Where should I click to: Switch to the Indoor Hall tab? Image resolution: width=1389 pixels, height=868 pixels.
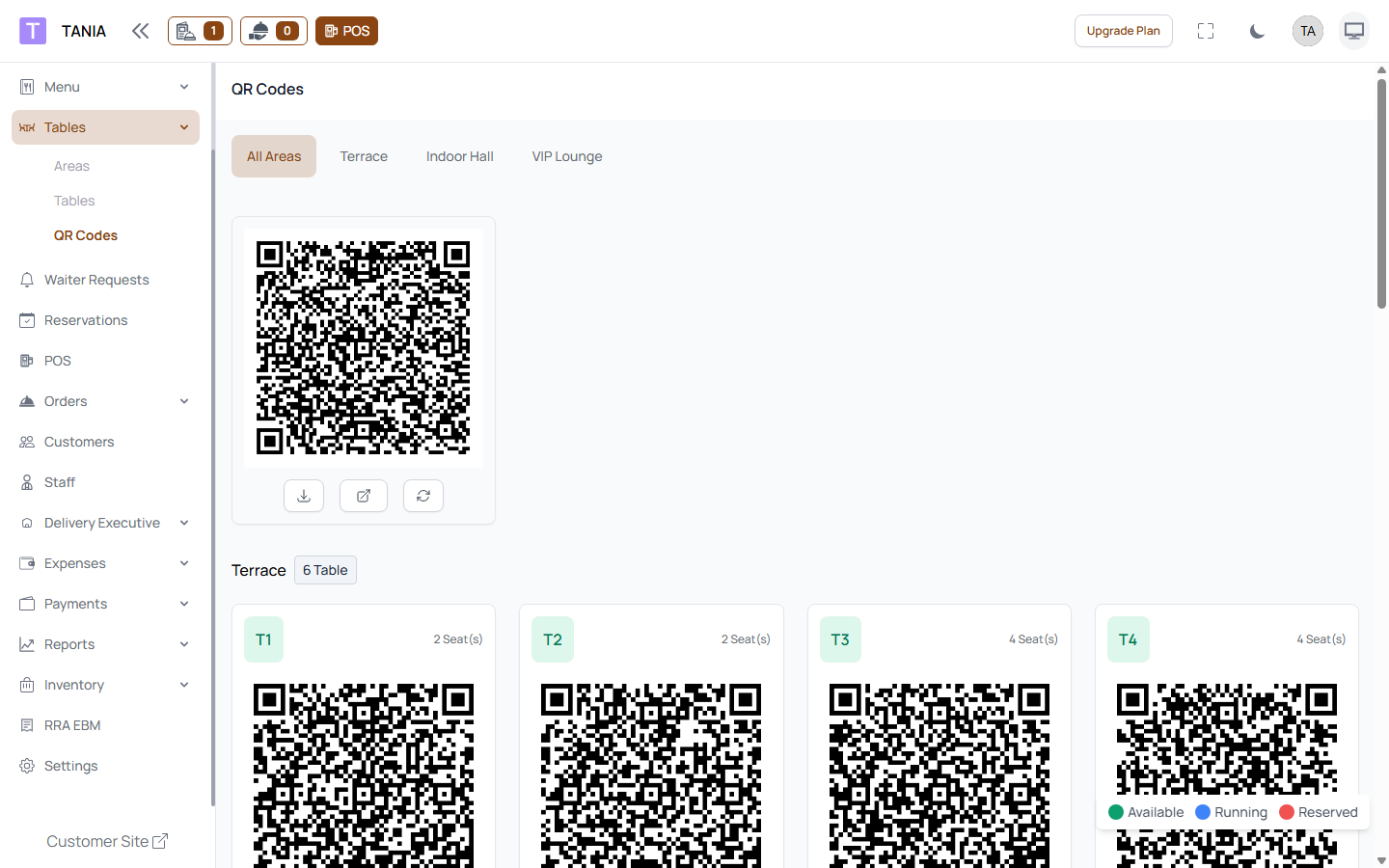click(460, 156)
